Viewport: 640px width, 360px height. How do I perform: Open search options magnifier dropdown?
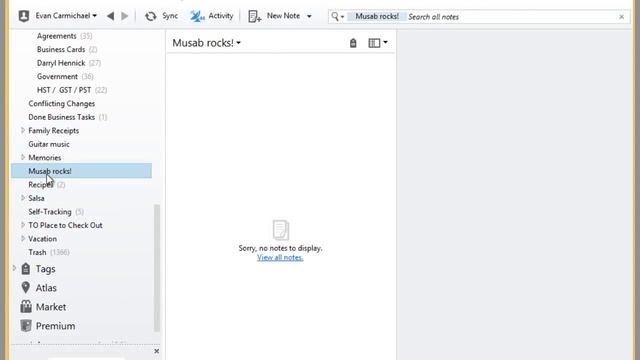[x=338, y=16]
